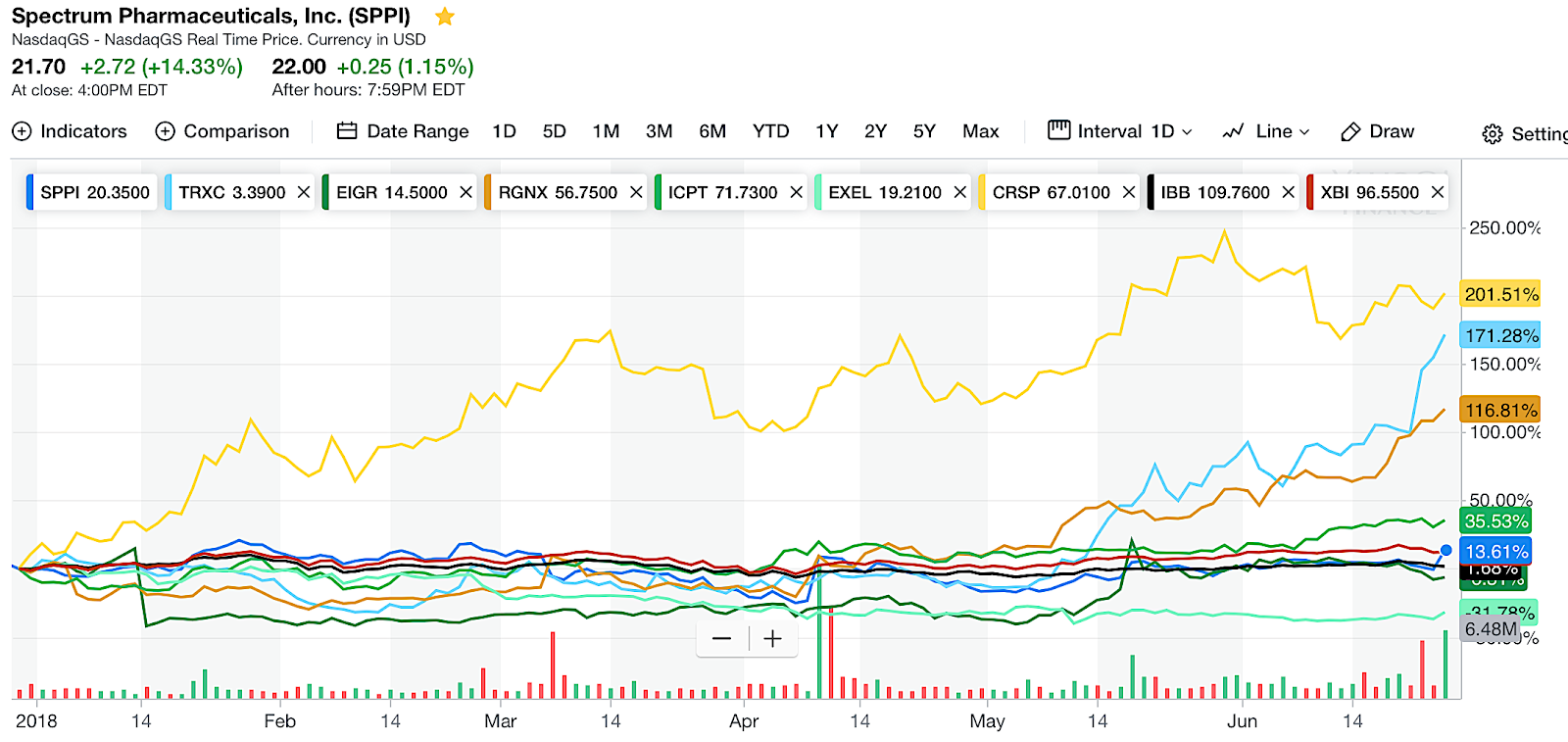Click the 250.00% y-axis label
The image size is (1568, 742).
point(1505,227)
